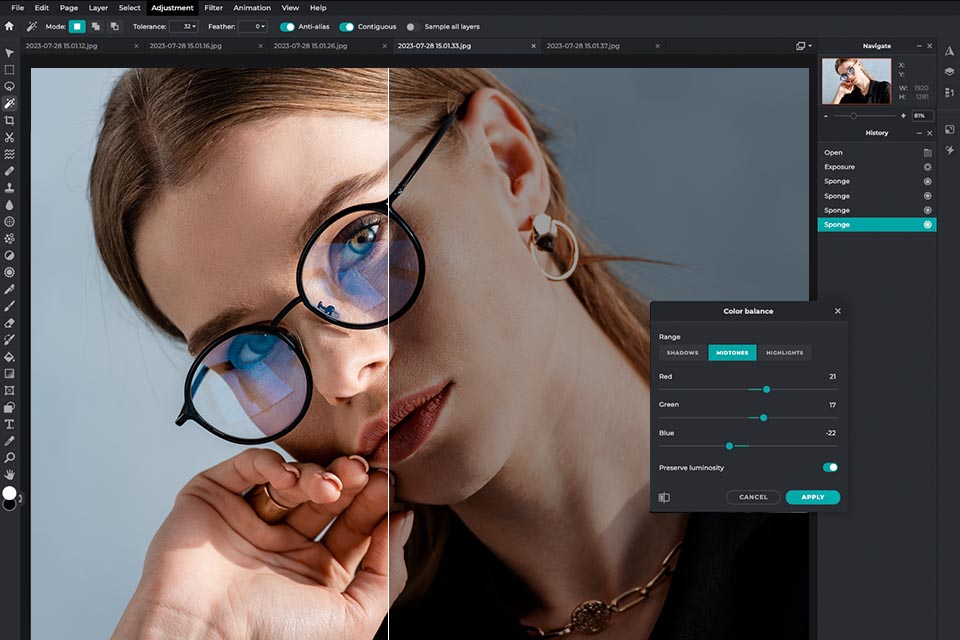Choose the Midtones range
This screenshot has height=640, width=960.
tap(732, 353)
